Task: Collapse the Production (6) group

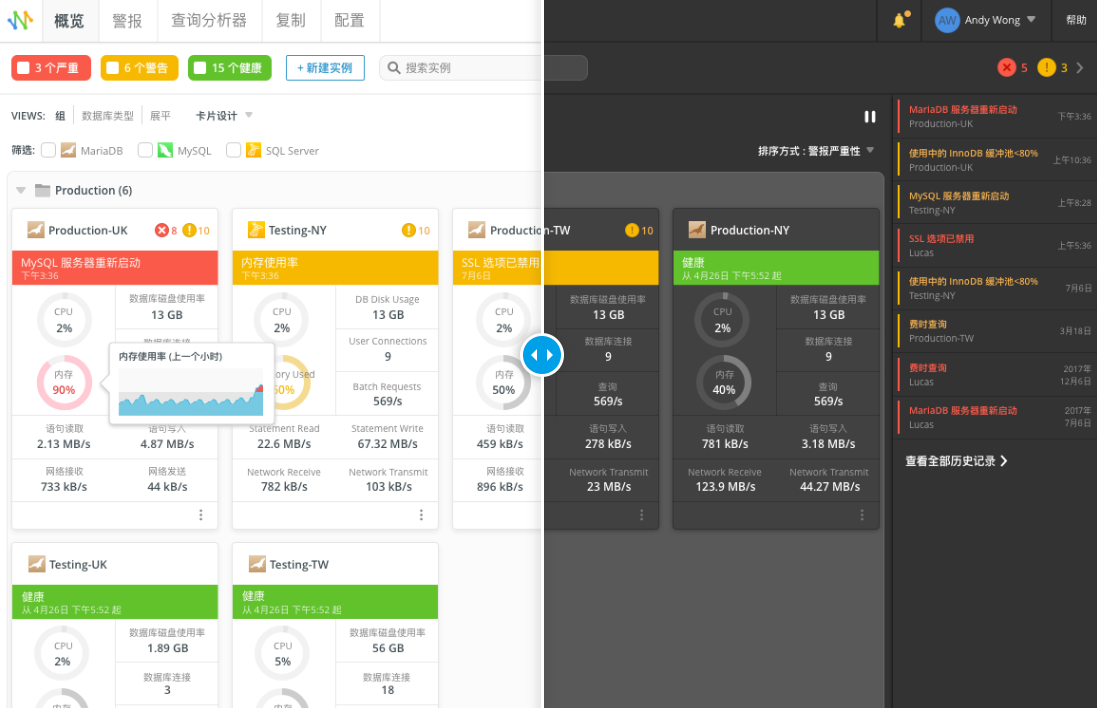Action: [21, 190]
